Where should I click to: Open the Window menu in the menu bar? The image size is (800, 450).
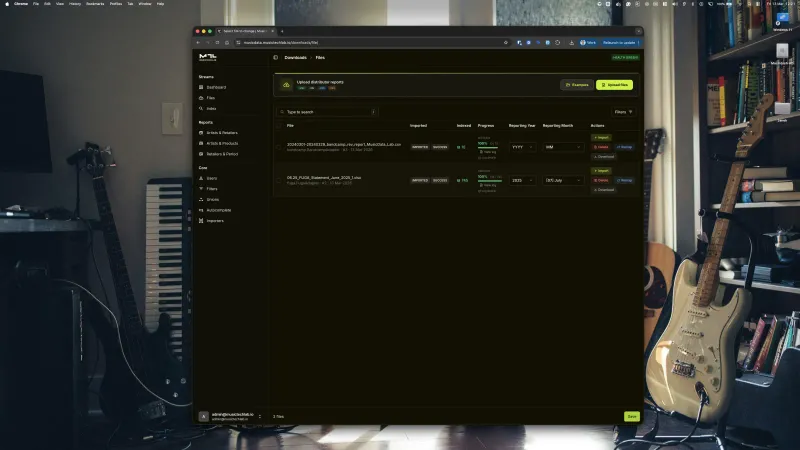145,4
